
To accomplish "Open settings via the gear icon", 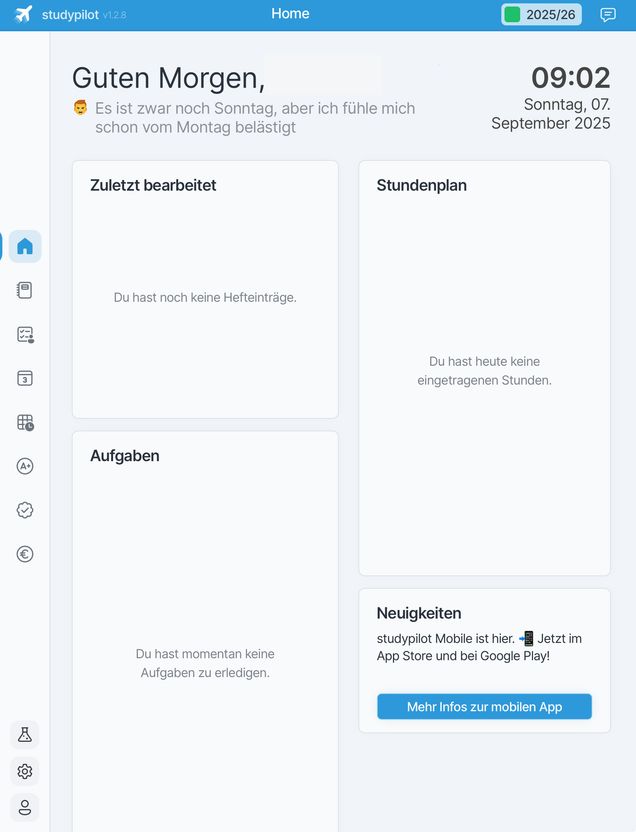I will tap(25, 771).
